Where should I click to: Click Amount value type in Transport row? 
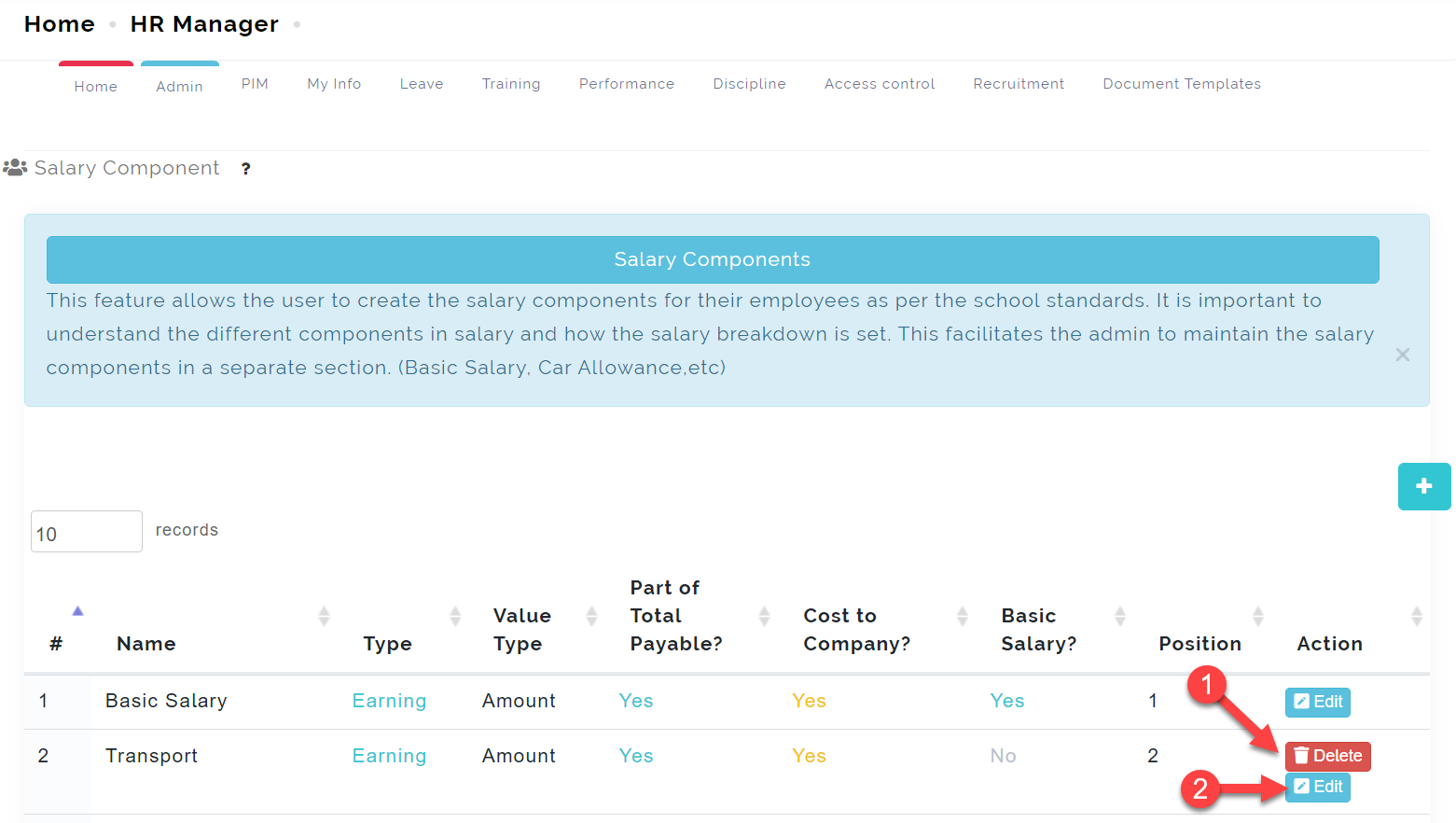click(519, 756)
